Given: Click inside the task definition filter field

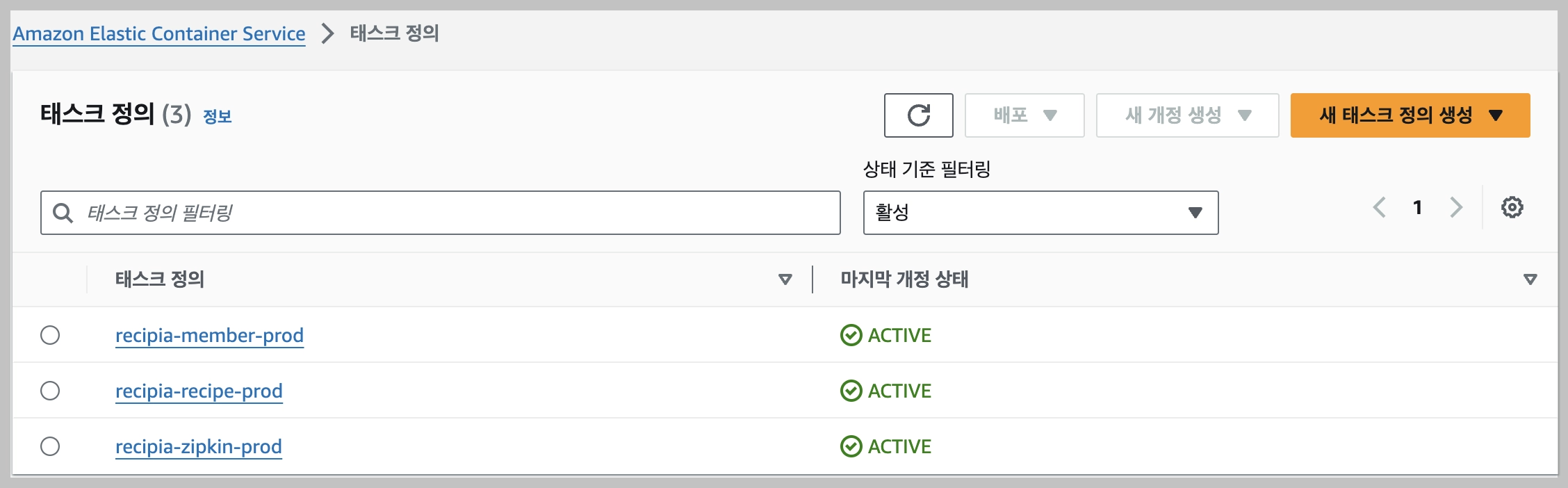Looking at the screenshot, I should tap(348, 212).
